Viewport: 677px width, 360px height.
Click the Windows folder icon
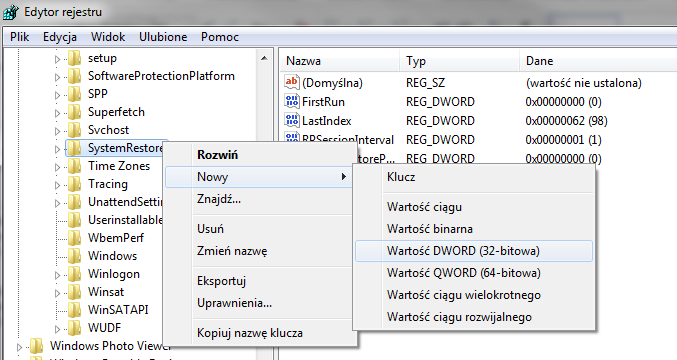(75, 256)
